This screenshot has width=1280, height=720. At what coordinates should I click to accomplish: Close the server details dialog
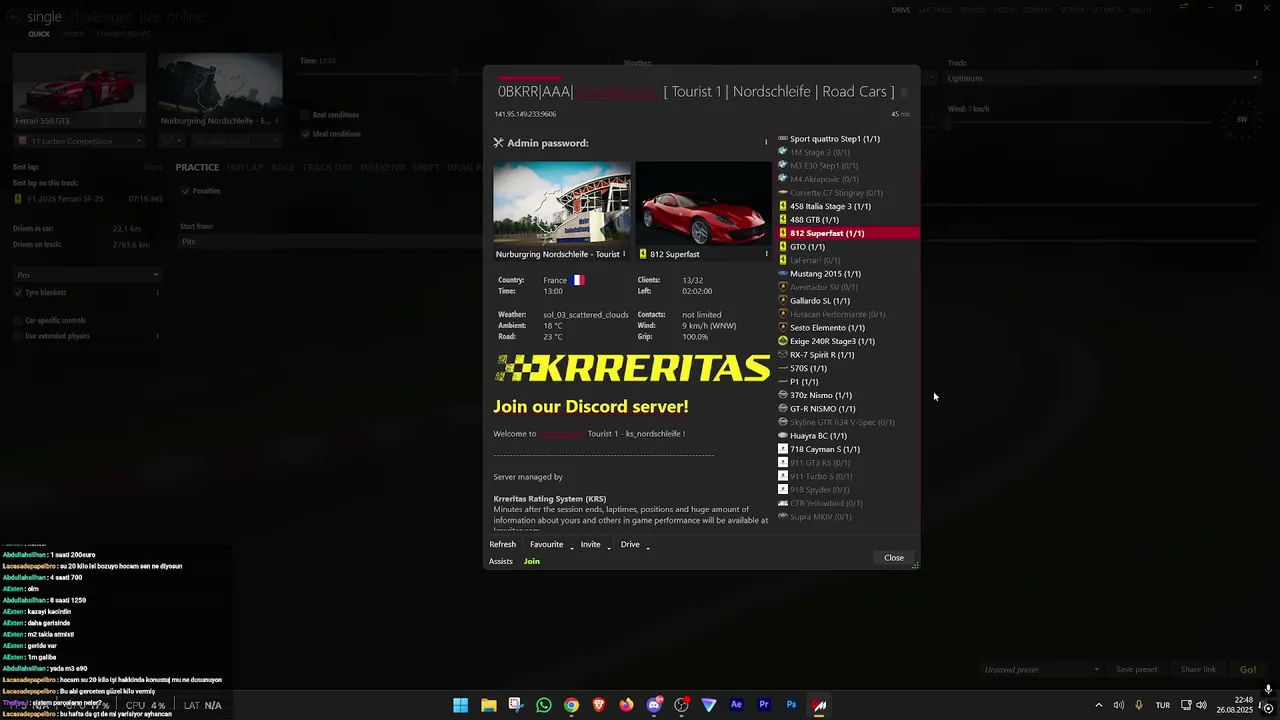894,558
